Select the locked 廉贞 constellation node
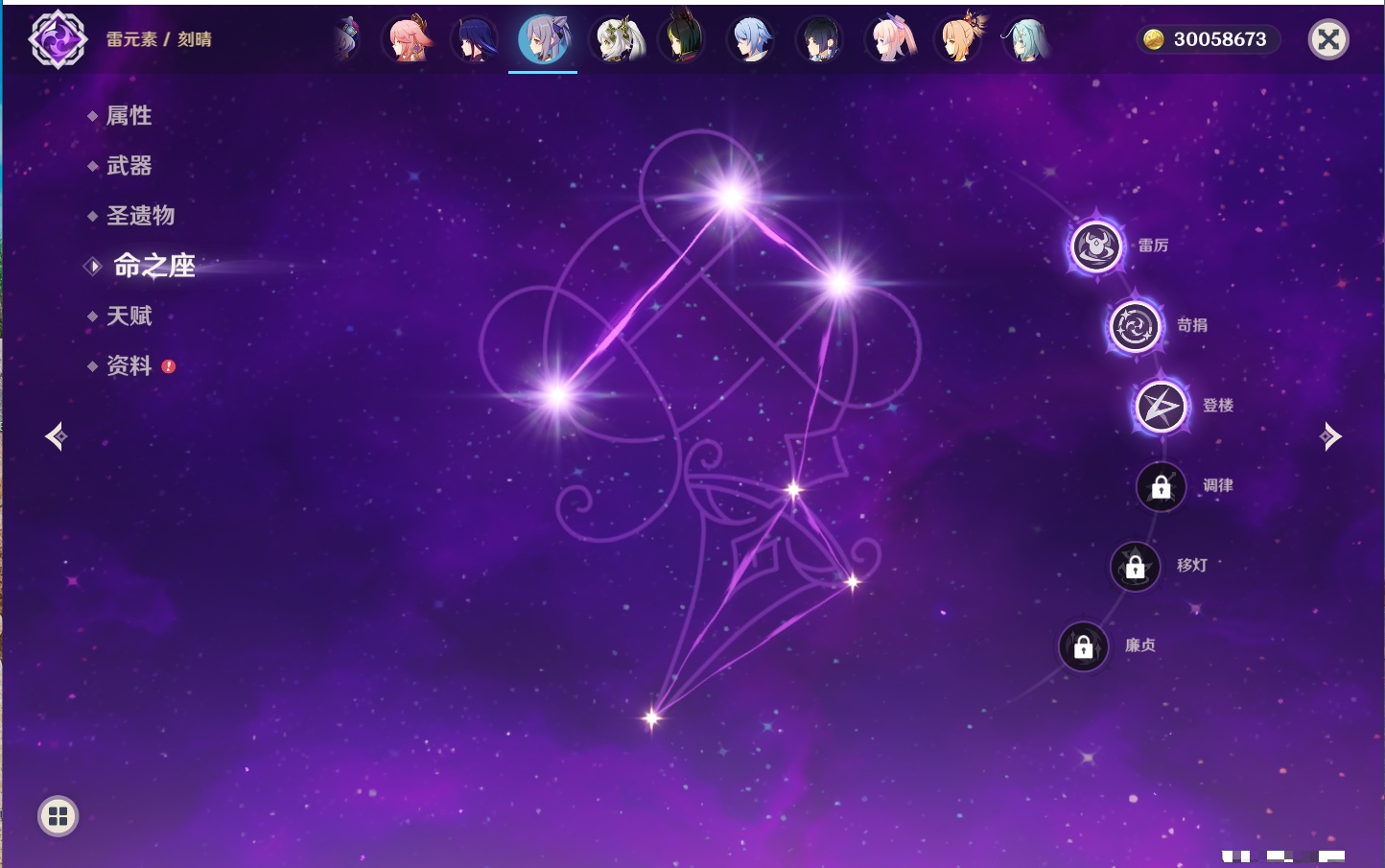The width and height of the screenshot is (1385, 868). pyautogui.click(x=1084, y=647)
